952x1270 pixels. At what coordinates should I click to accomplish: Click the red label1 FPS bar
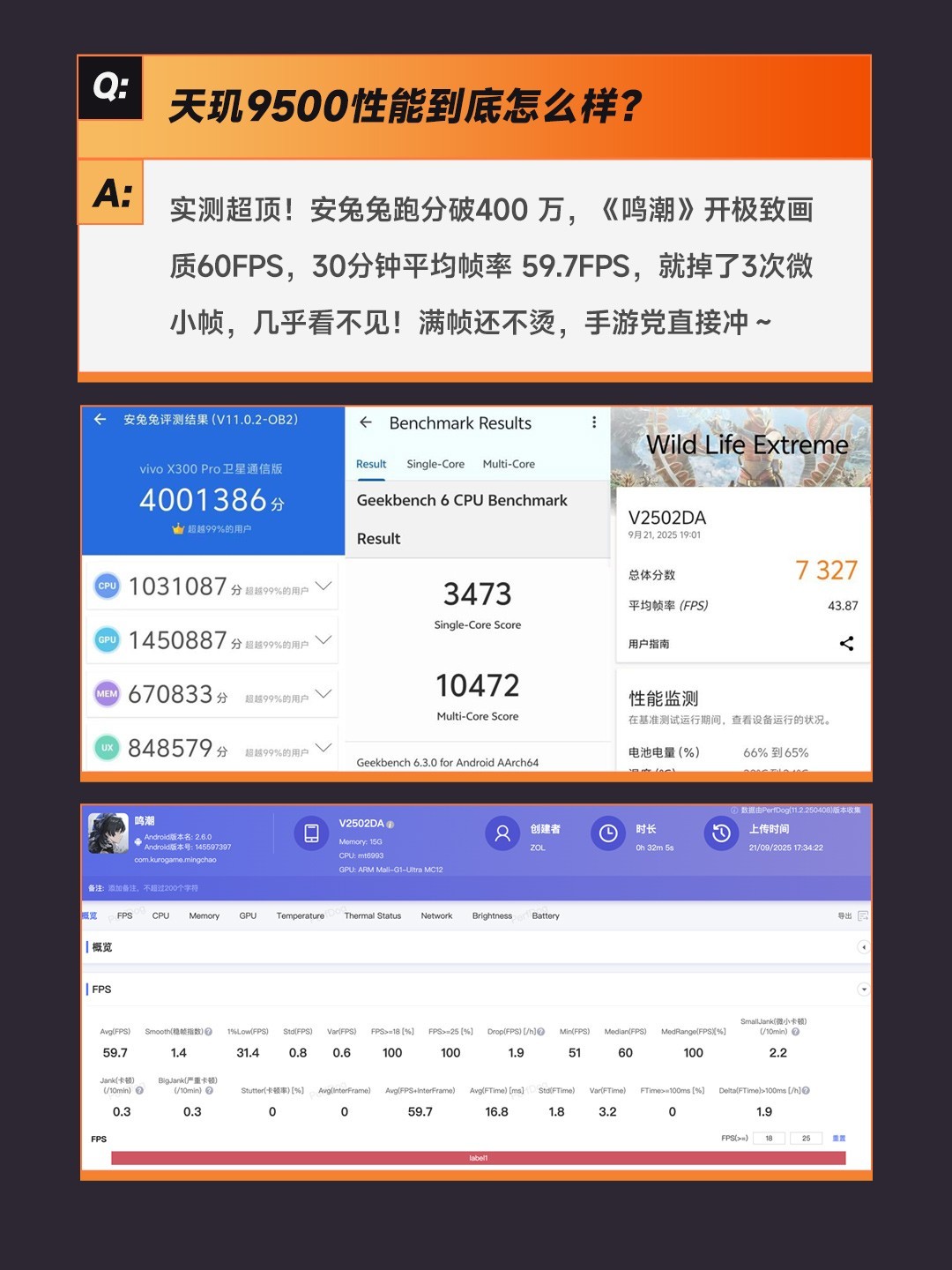pos(479,1158)
